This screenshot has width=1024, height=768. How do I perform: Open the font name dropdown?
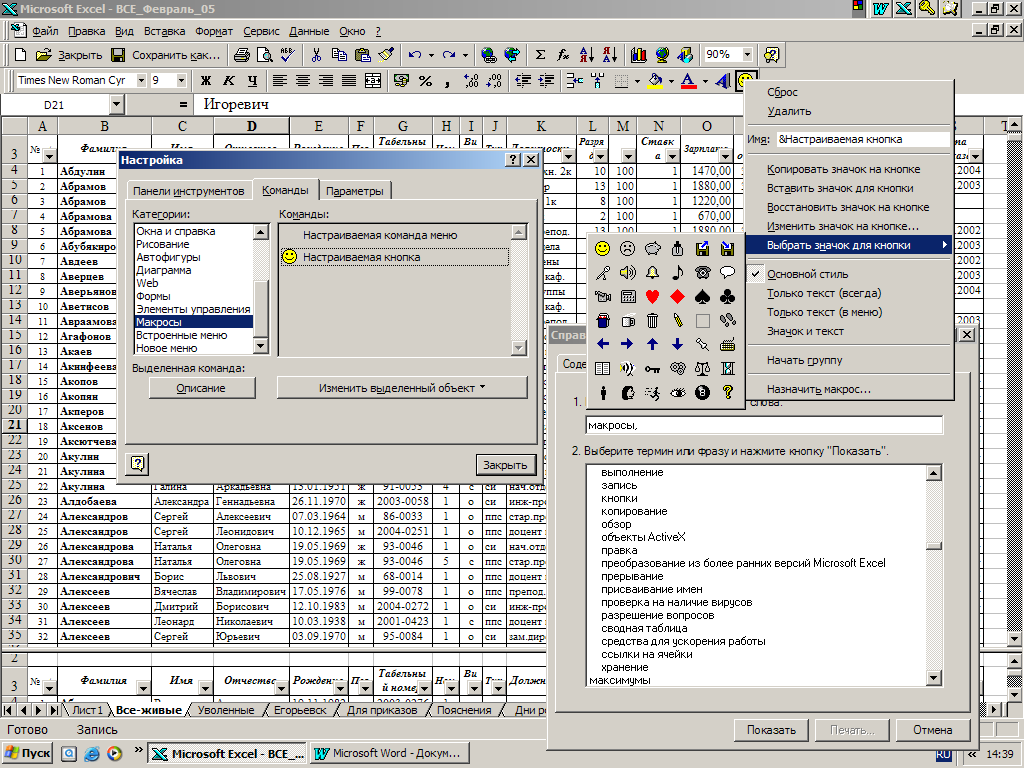141,80
